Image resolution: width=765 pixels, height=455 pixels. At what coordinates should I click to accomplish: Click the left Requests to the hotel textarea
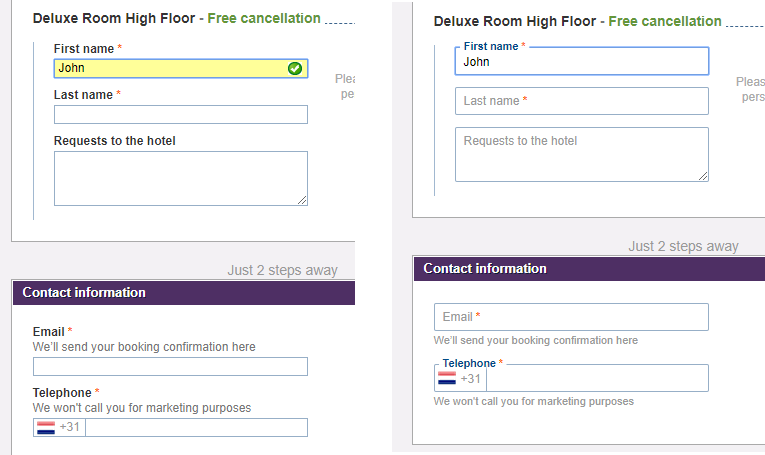point(181,178)
